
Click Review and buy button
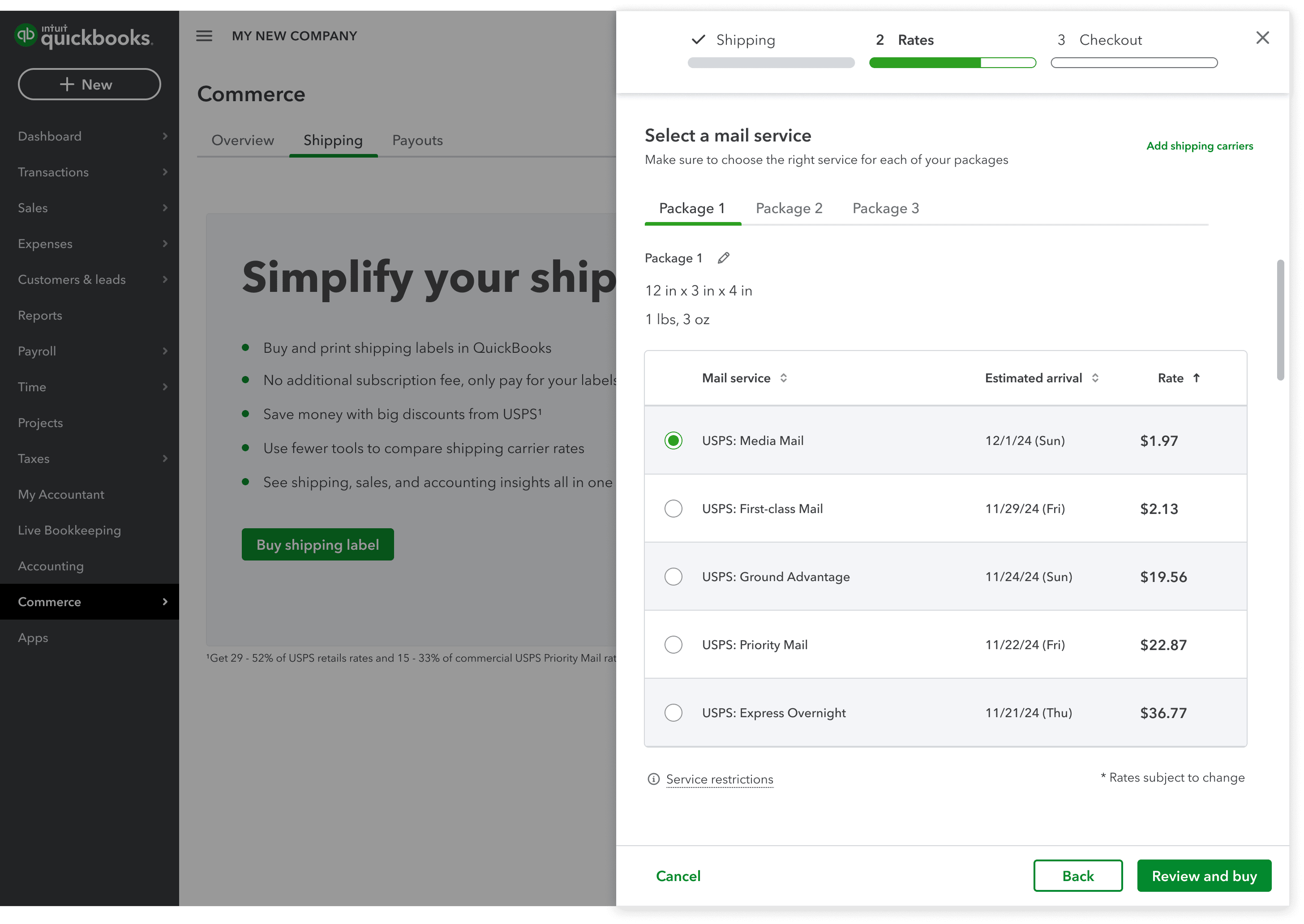click(x=1205, y=876)
